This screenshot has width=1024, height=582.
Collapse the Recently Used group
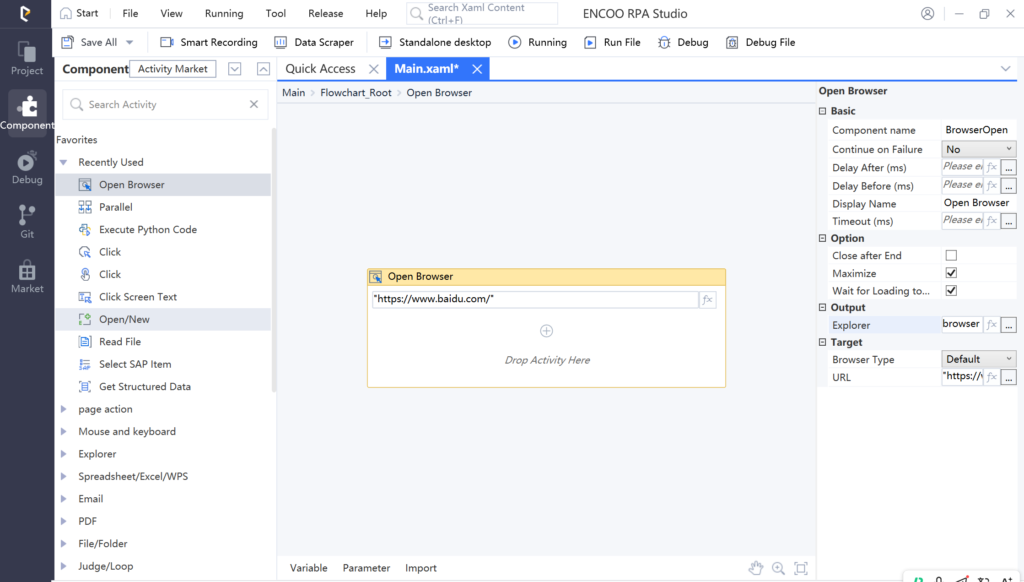[x=63, y=162]
